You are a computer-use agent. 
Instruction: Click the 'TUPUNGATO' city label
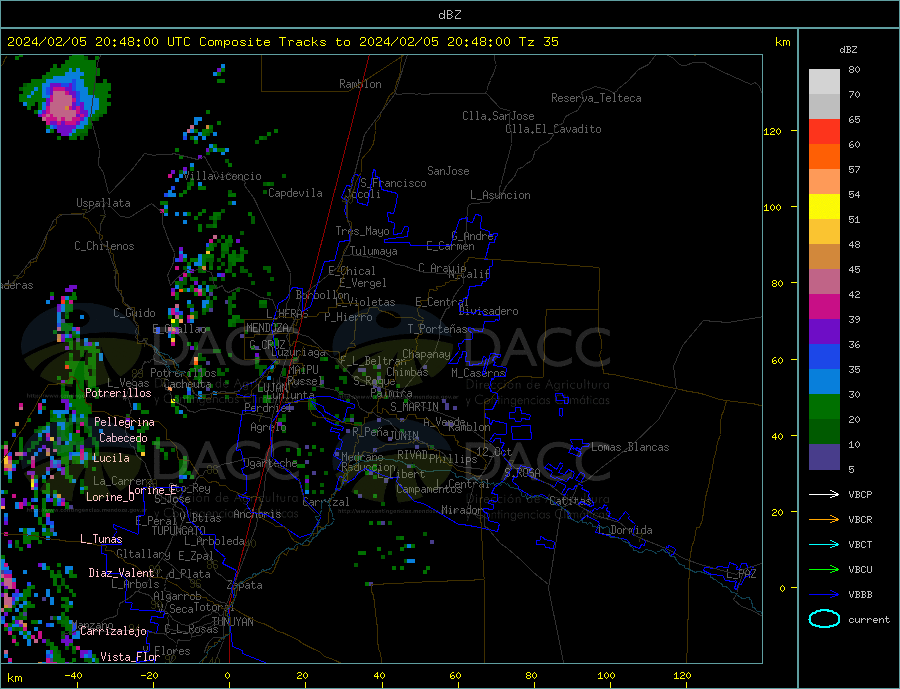pos(179,531)
